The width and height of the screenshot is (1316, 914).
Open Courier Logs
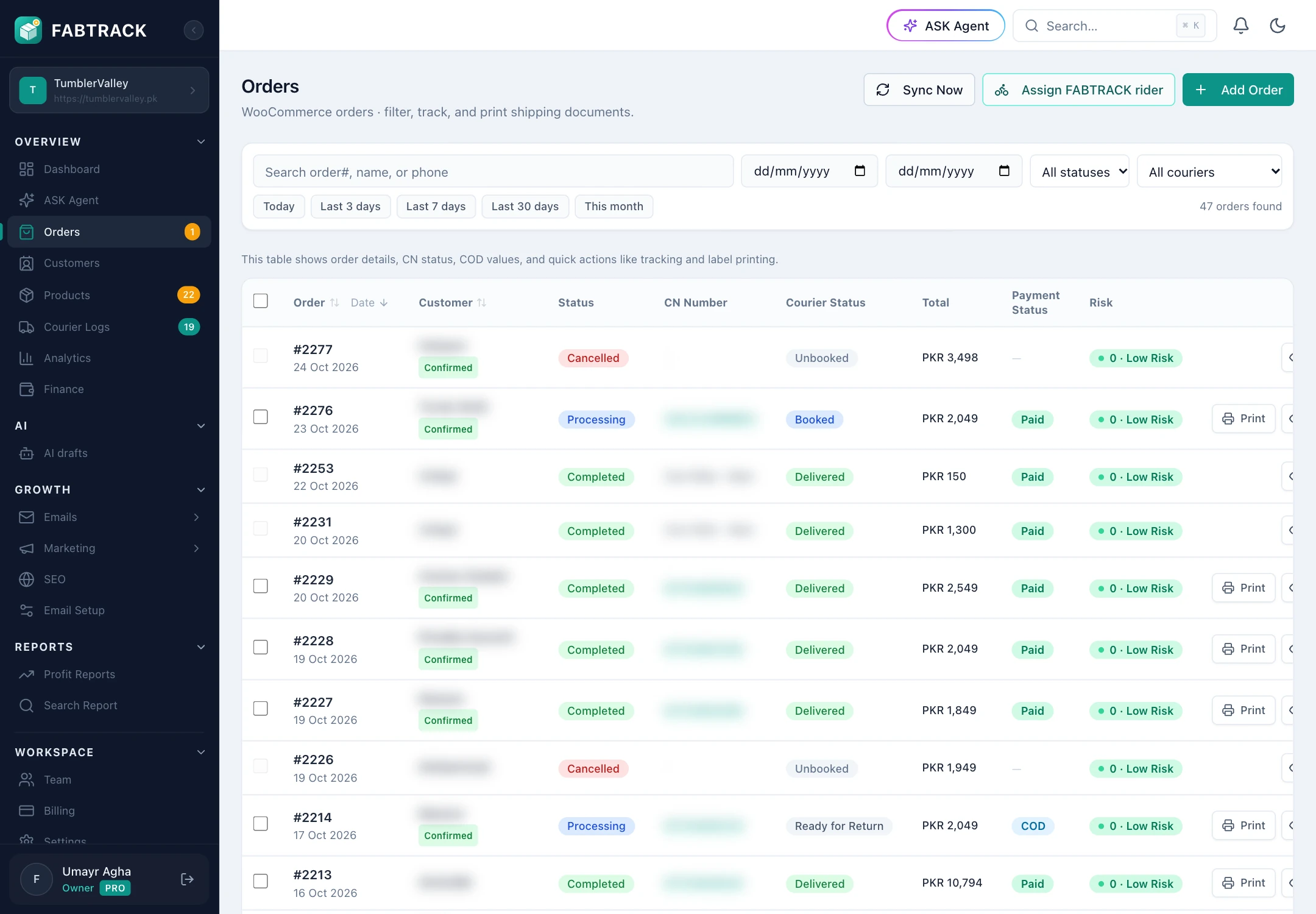pyautogui.click(x=110, y=327)
